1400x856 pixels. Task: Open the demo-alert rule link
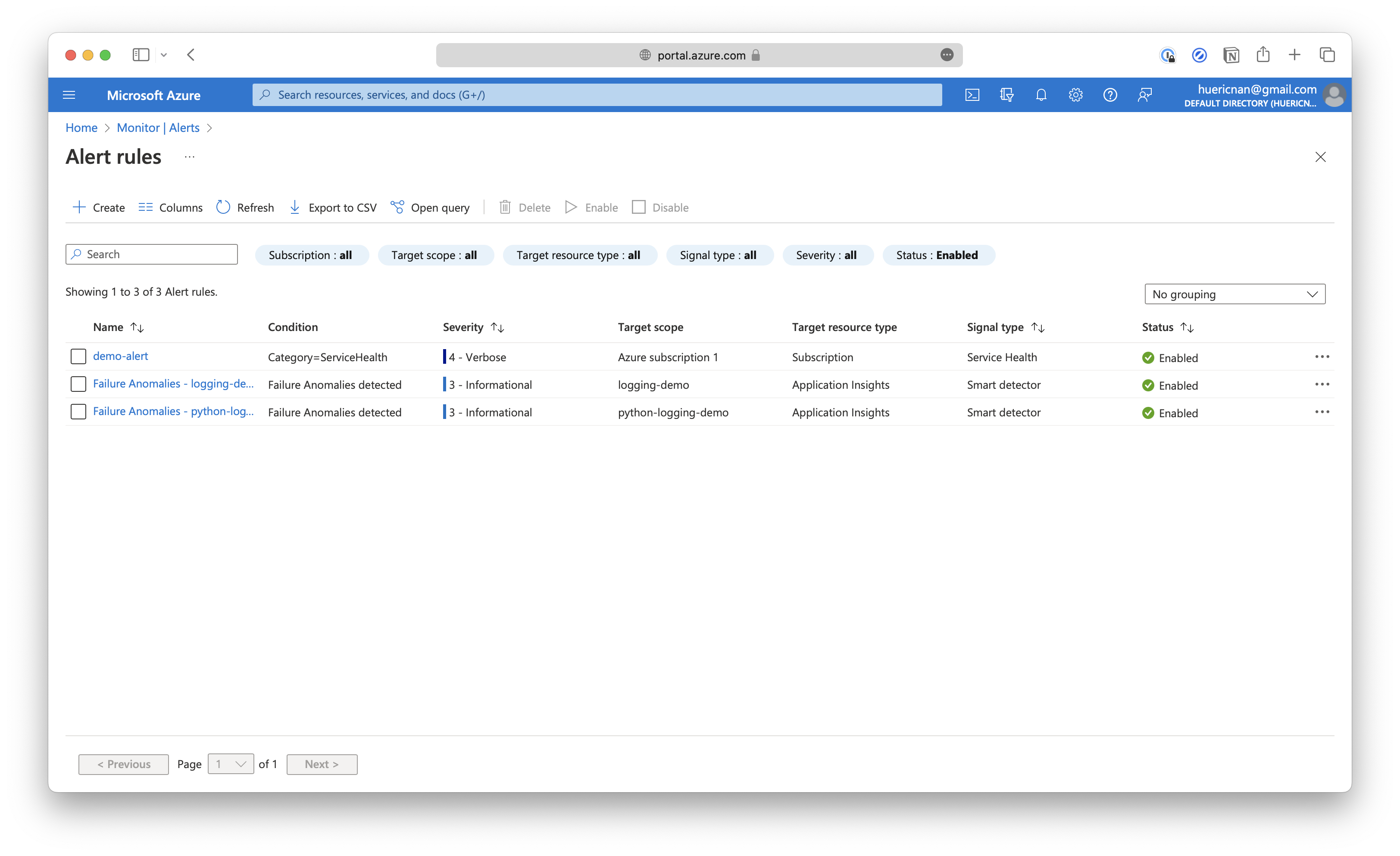pyautogui.click(x=120, y=356)
